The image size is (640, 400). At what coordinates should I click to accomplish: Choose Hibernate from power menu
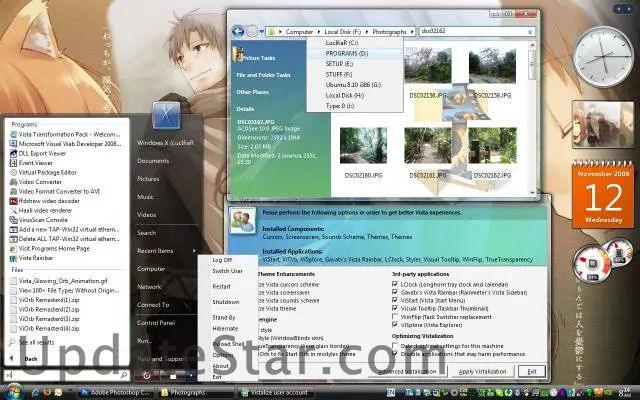[x=225, y=329]
